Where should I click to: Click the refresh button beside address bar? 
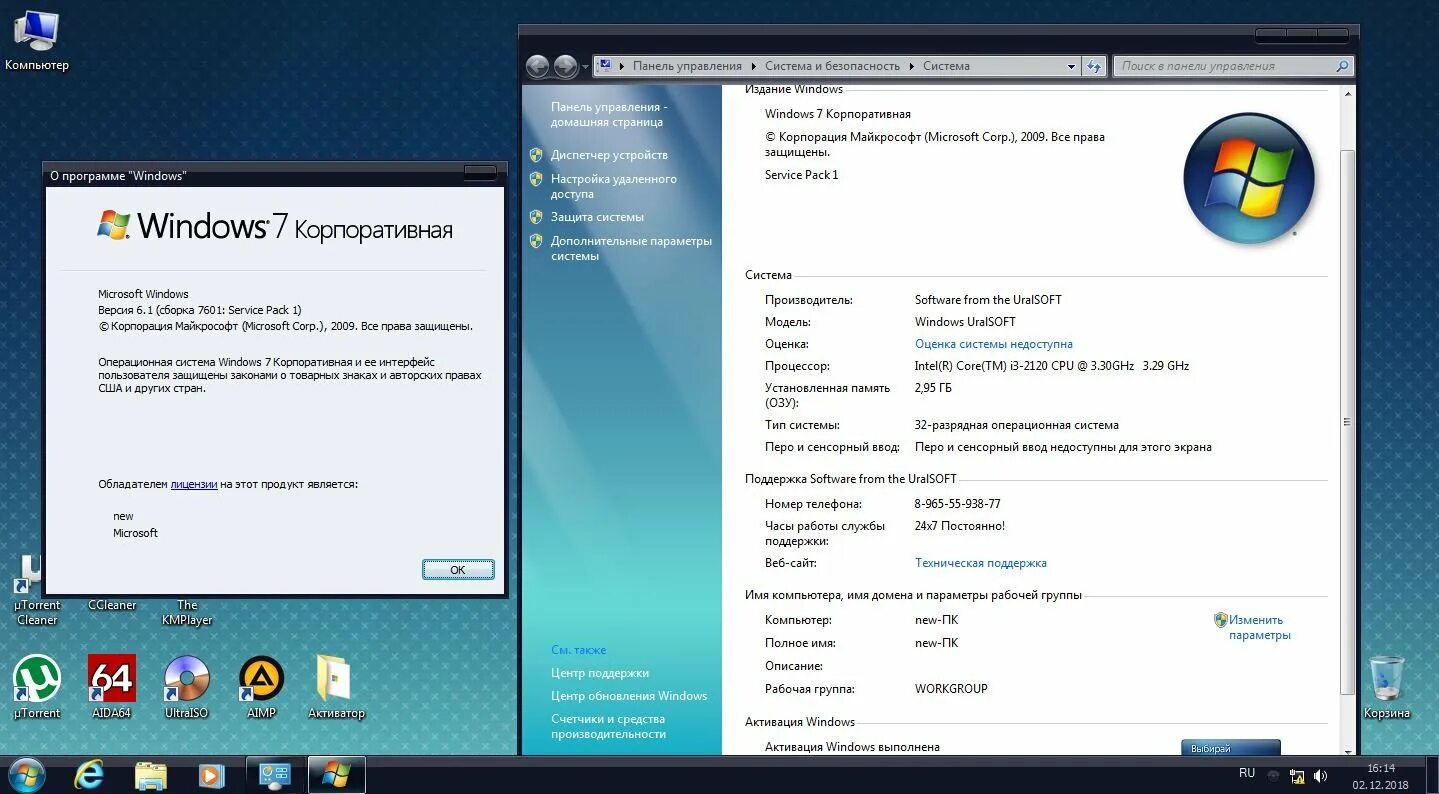1095,66
